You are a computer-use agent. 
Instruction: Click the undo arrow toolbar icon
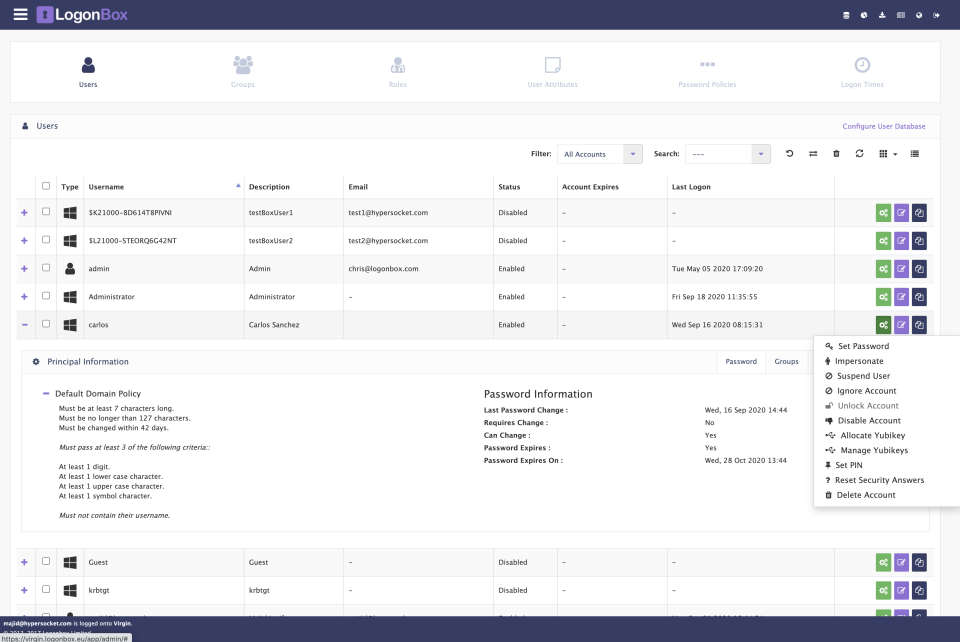pos(789,154)
